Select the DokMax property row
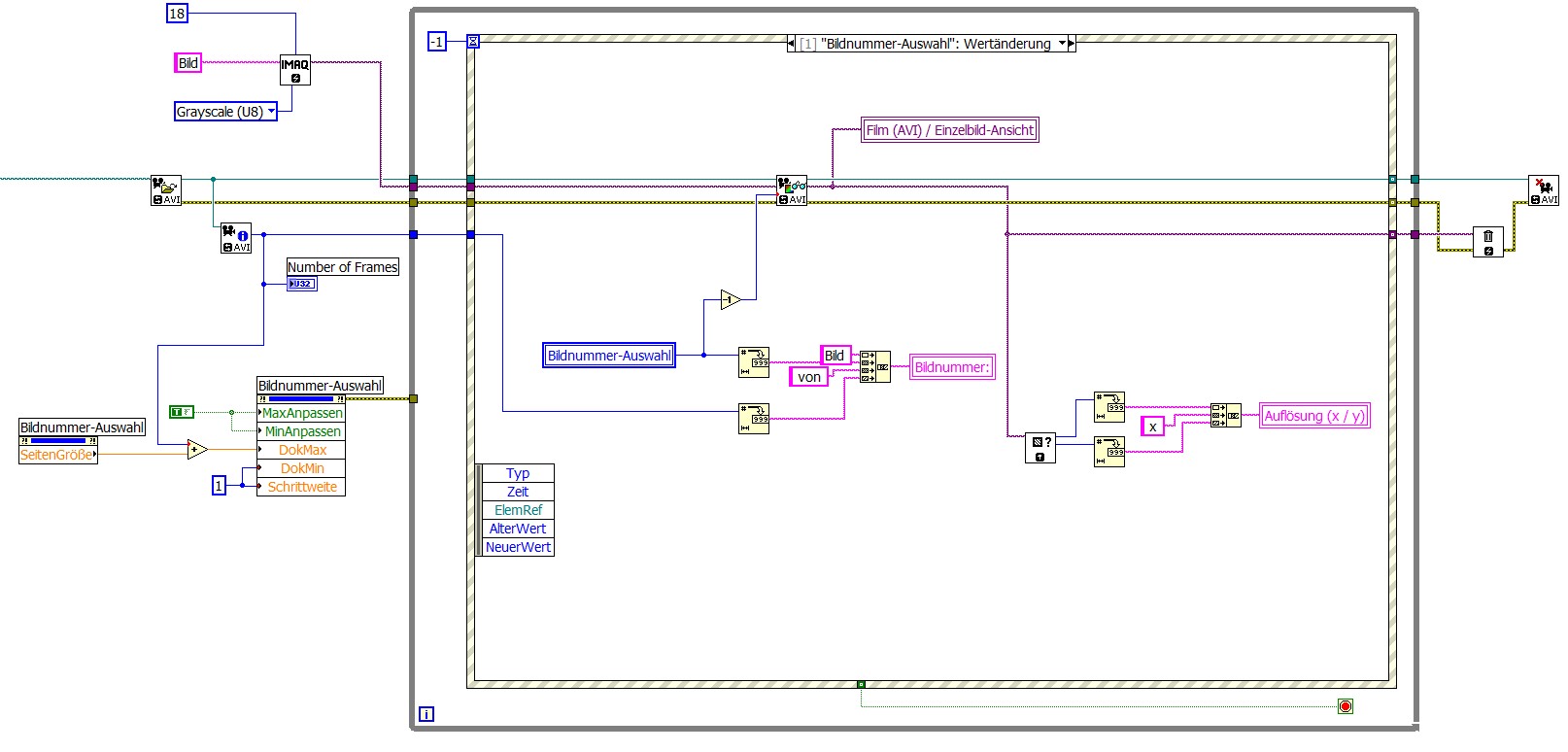1568x752 pixels. pos(301,450)
